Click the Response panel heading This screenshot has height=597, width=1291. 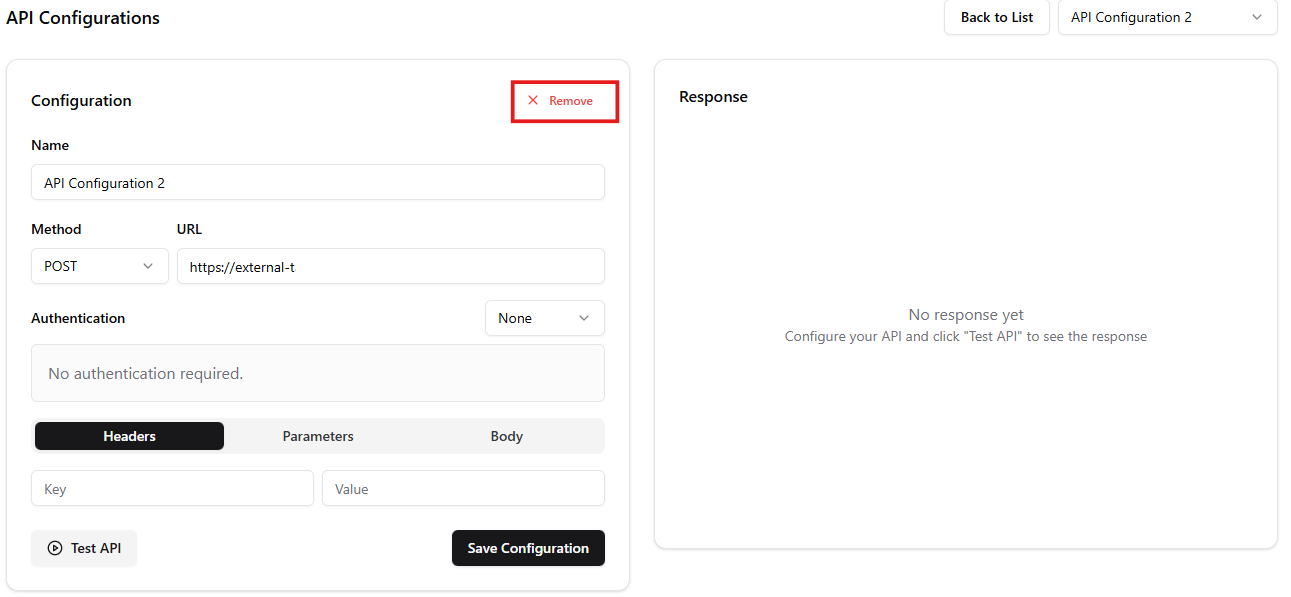[713, 96]
